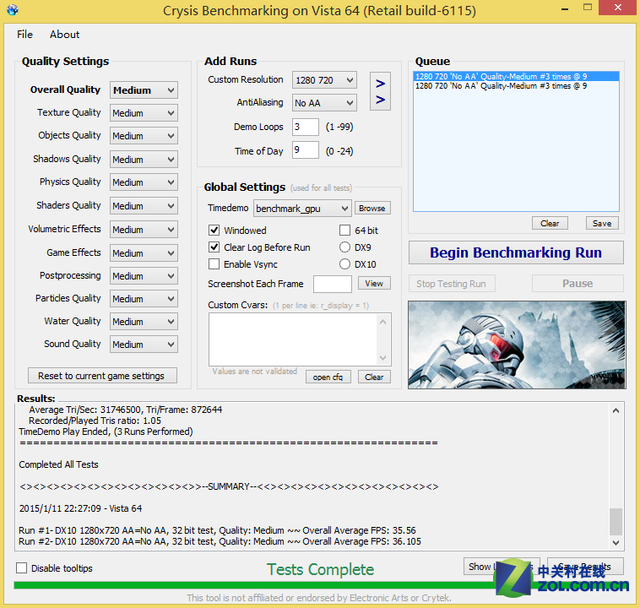Open the File menu

[x=25, y=35]
